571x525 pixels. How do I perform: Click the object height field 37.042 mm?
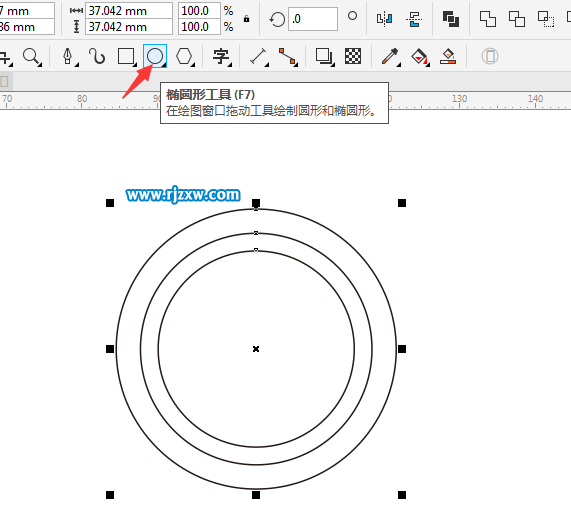click(x=129, y=27)
